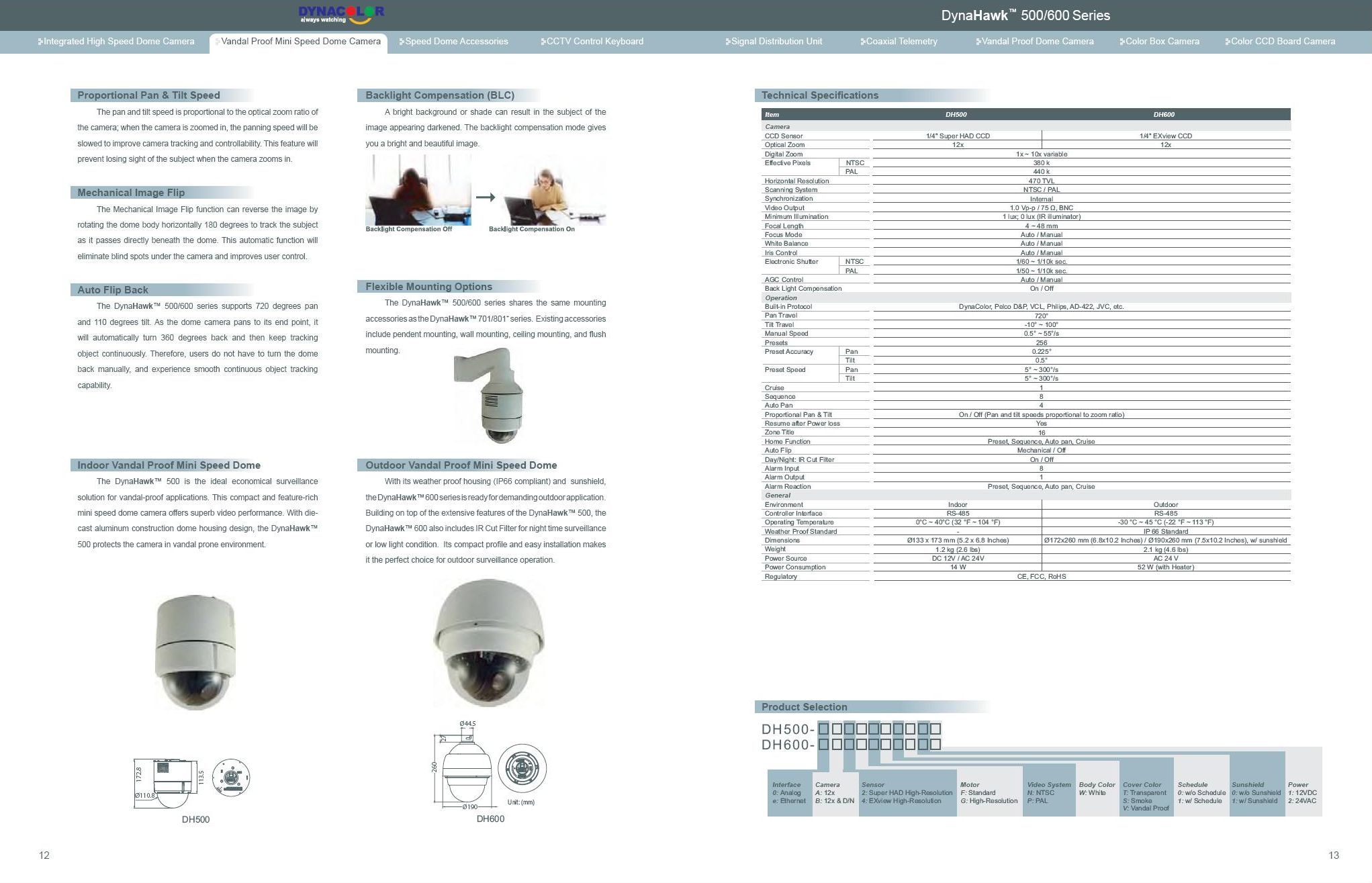
Task: Click Outdoor Vandal Proof Mini Speed Dome heading
Action: pyautogui.click(x=461, y=465)
